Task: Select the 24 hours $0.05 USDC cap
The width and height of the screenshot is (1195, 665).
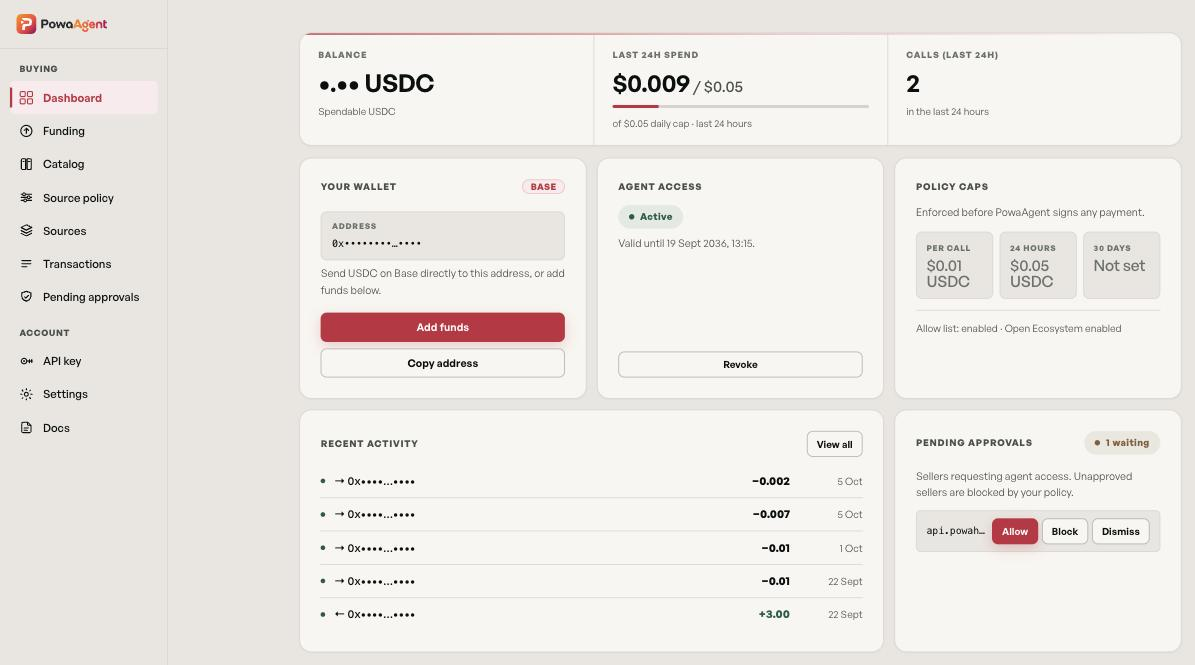Action: (1037, 265)
